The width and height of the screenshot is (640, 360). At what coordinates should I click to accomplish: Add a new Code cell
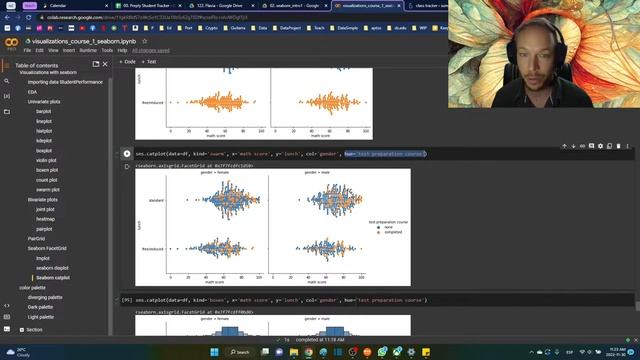[127, 62]
